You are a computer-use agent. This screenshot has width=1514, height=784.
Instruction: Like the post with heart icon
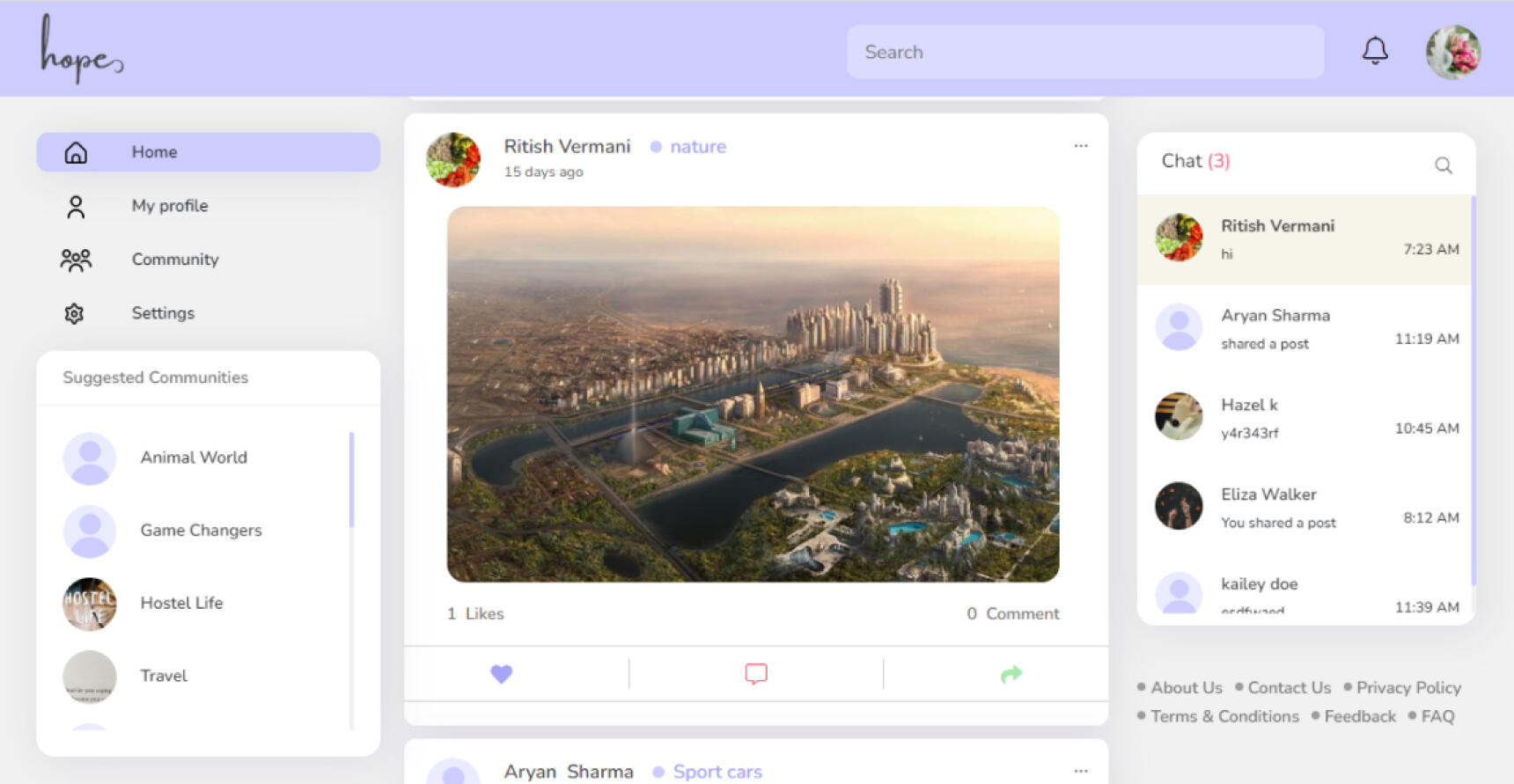(501, 674)
